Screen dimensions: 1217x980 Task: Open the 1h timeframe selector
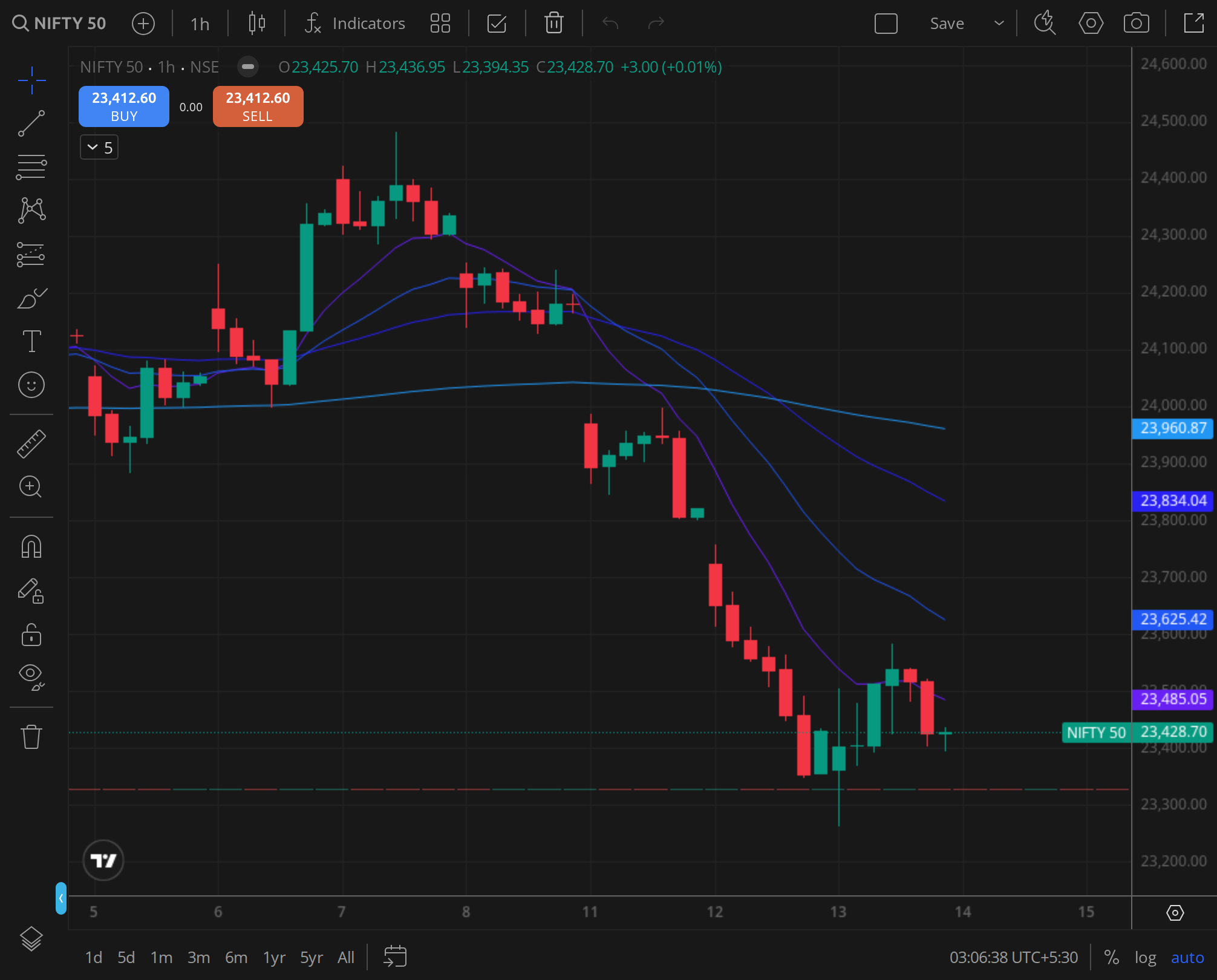pos(200,24)
